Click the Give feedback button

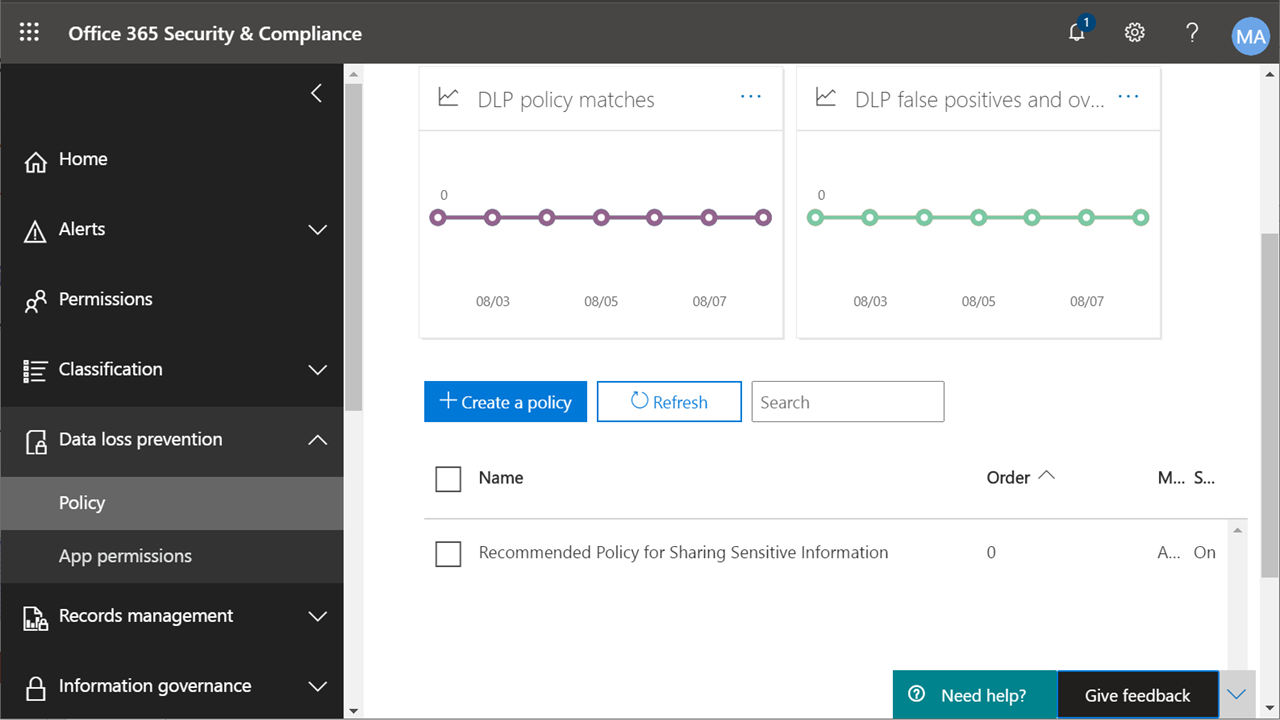[1138, 695]
